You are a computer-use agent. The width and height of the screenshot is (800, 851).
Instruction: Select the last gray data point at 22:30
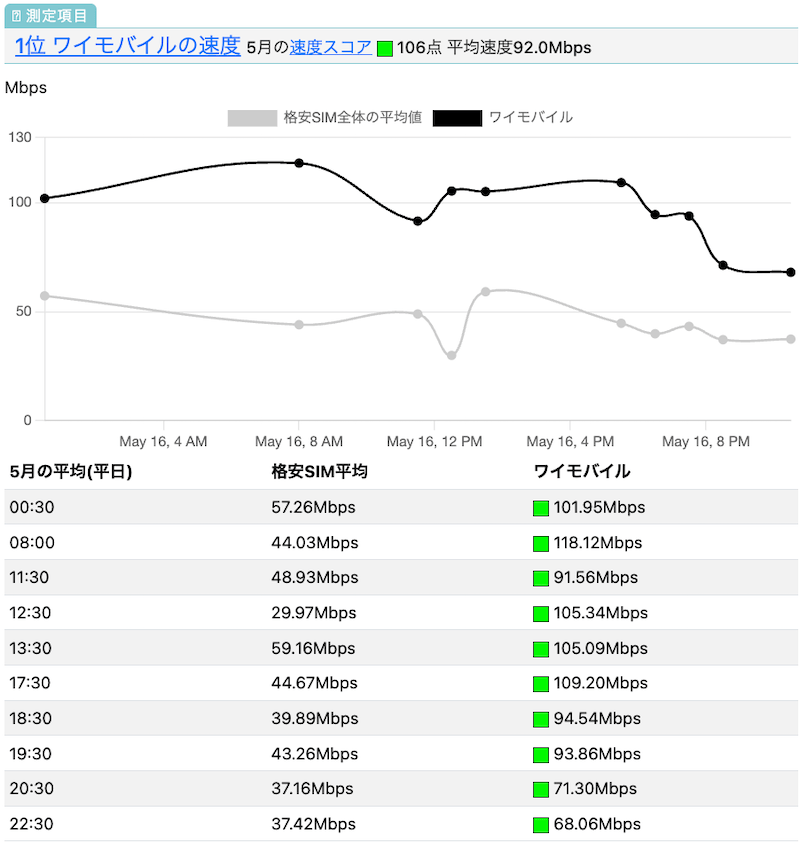(791, 339)
